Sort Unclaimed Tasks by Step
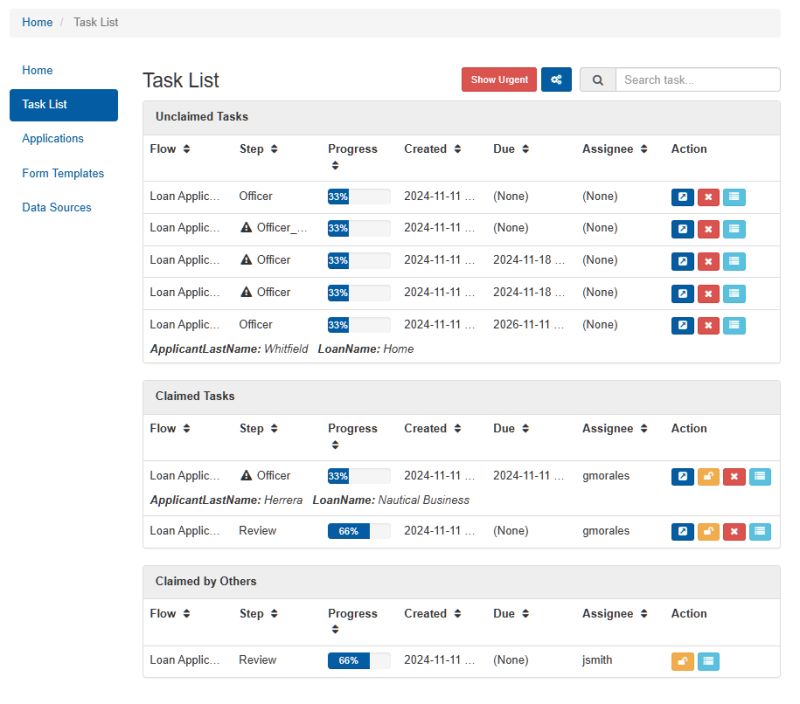Image resolution: width=800 pixels, height=704 pixels. point(274,149)
